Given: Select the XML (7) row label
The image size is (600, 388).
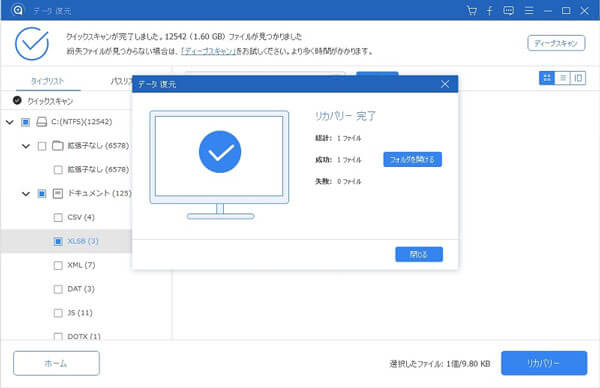Looking at the screenshot, I should click(x=81, y=265).
